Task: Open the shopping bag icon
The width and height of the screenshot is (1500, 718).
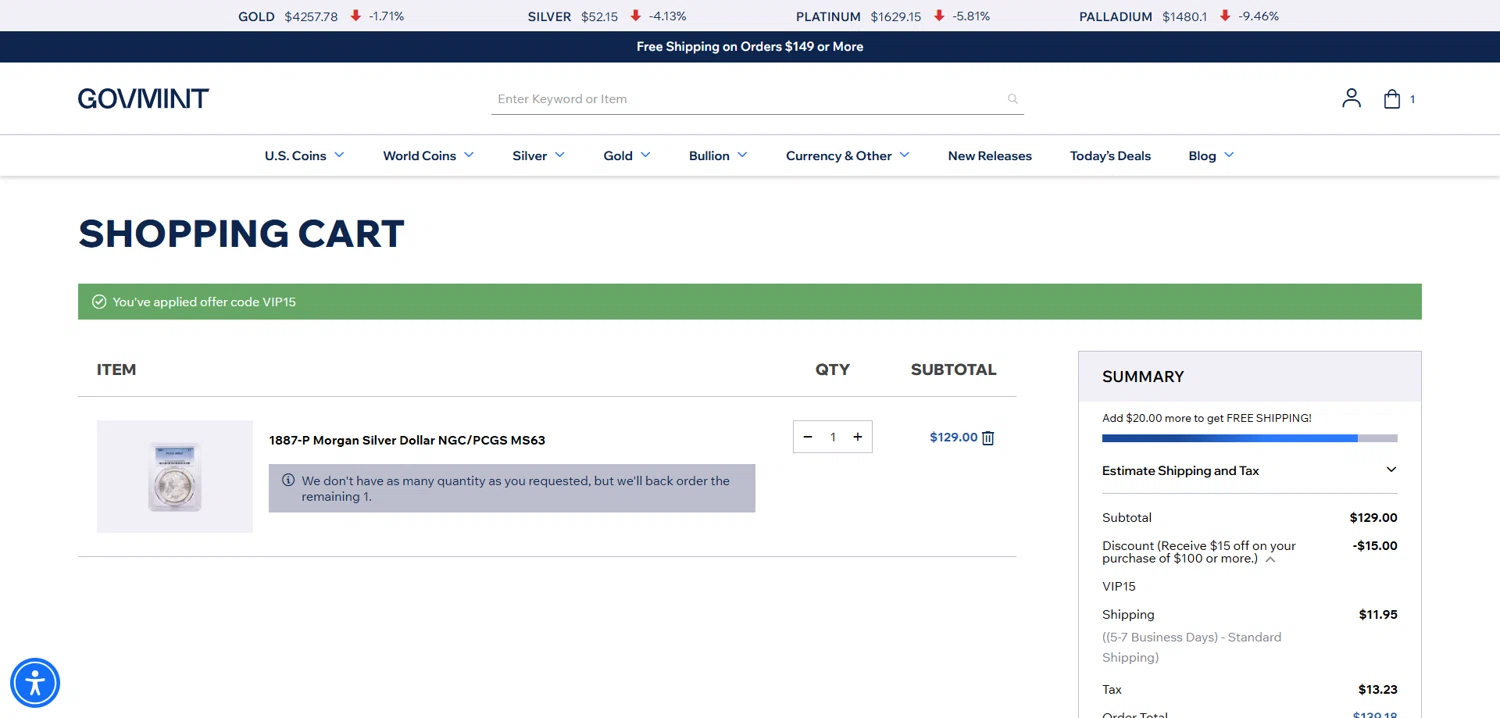Action: [1391, 98]
